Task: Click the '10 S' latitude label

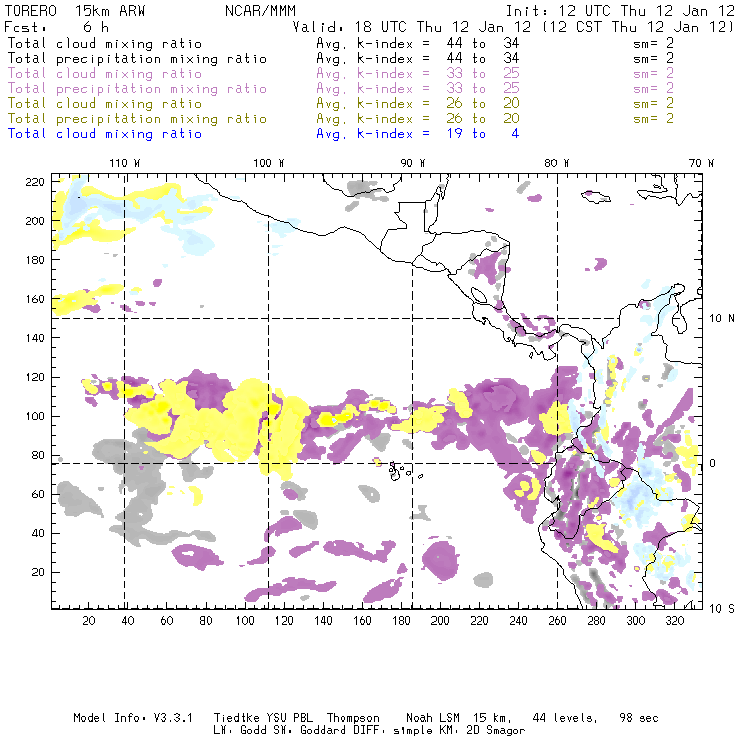Action: (x=722, y=609)
